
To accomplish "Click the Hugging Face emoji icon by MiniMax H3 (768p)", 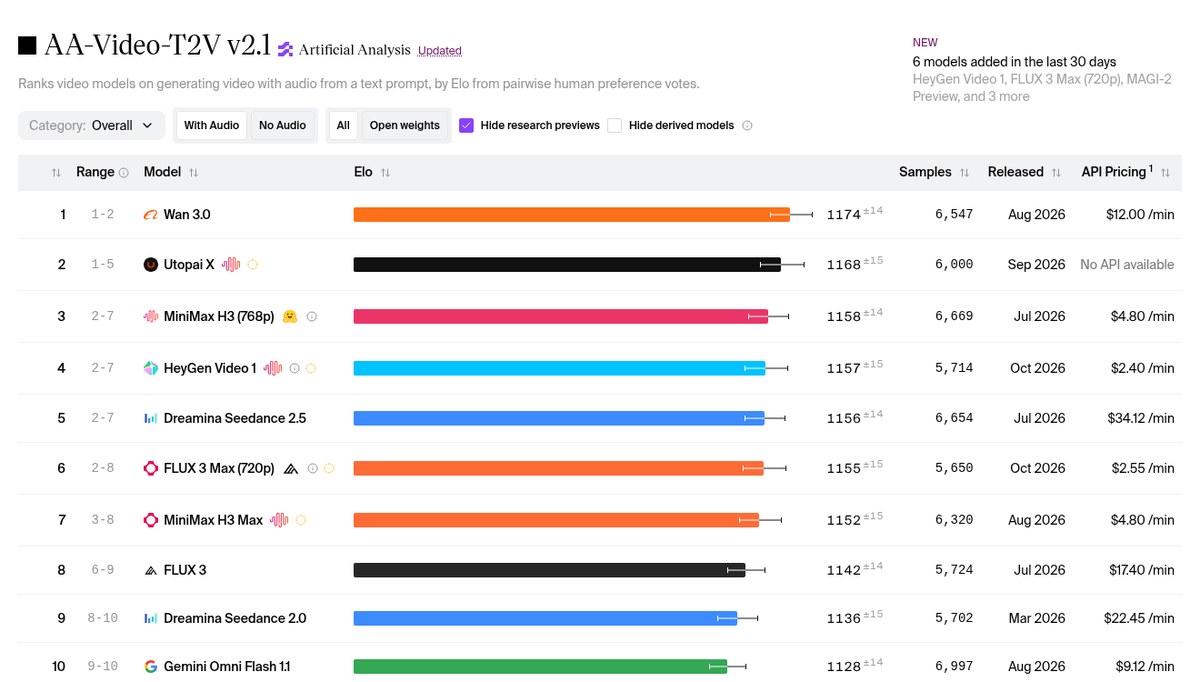I will tap(290, 316).
